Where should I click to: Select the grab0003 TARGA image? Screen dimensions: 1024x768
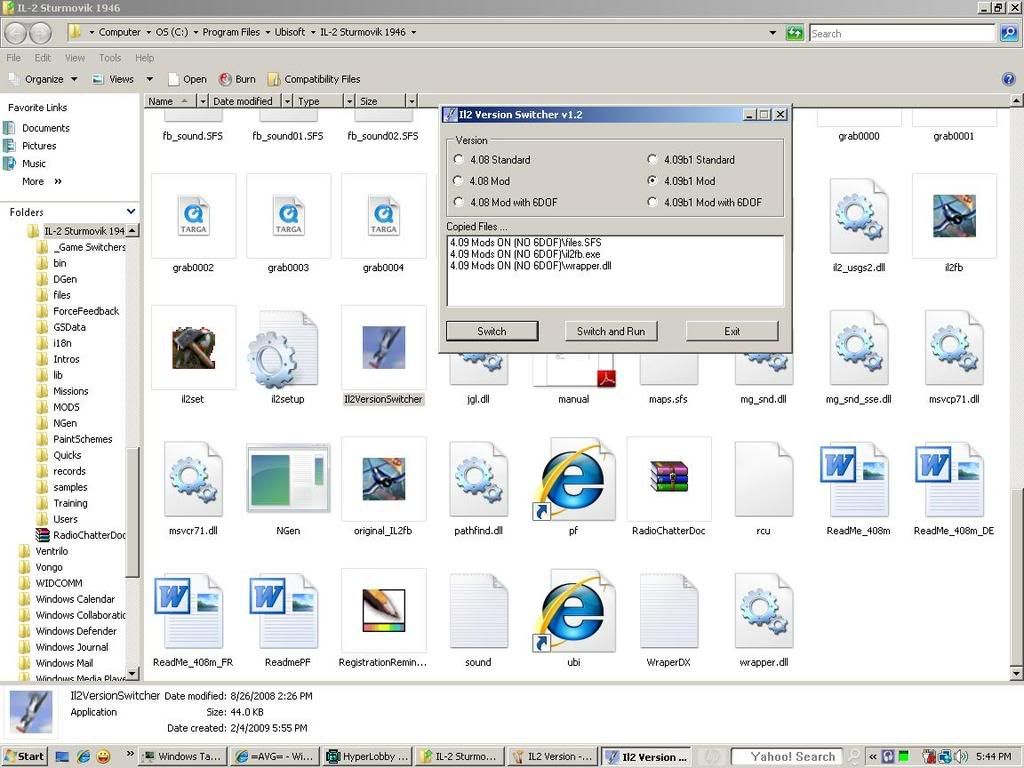point(288,216)
